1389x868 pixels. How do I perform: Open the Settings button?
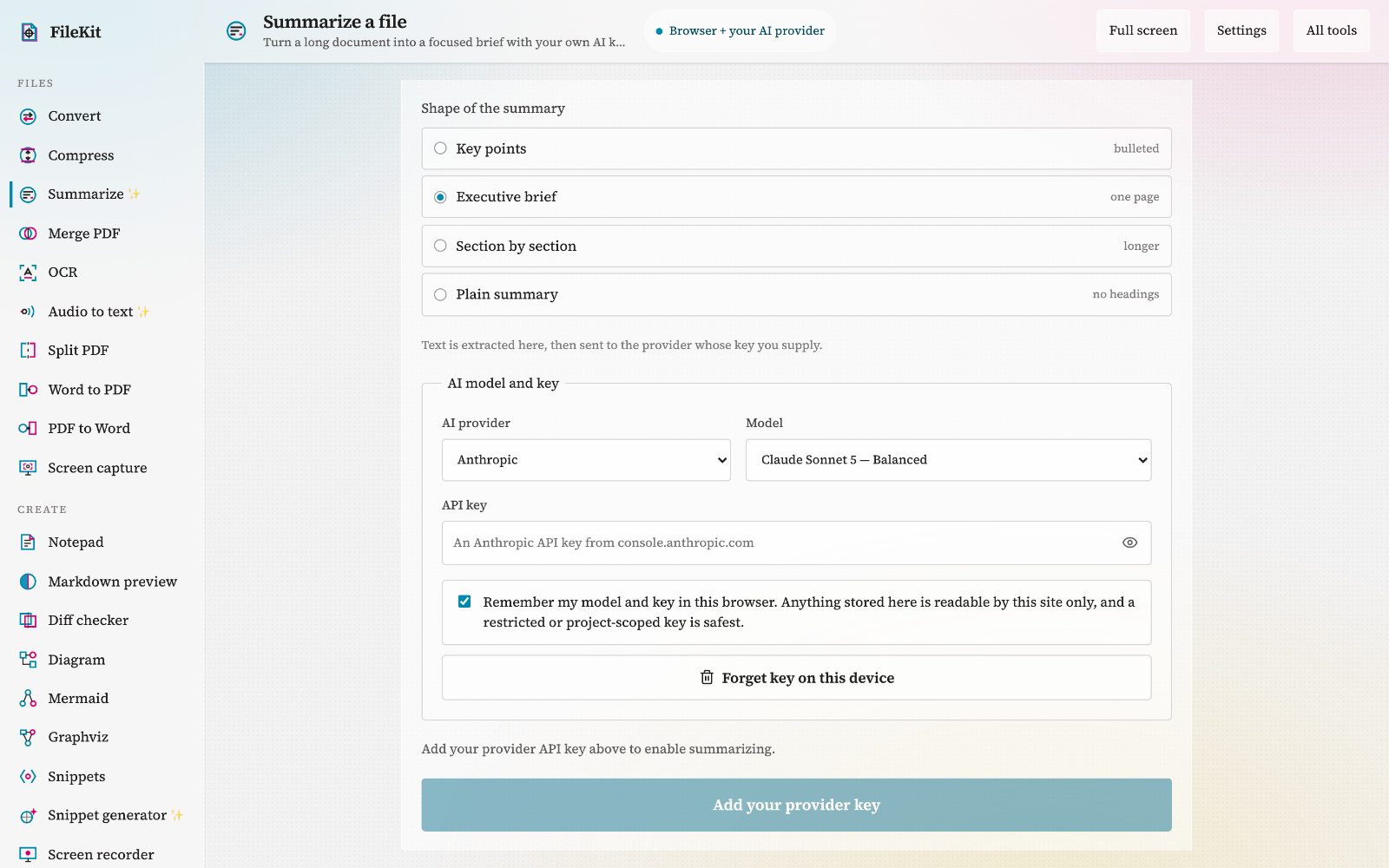point(1241,30)
